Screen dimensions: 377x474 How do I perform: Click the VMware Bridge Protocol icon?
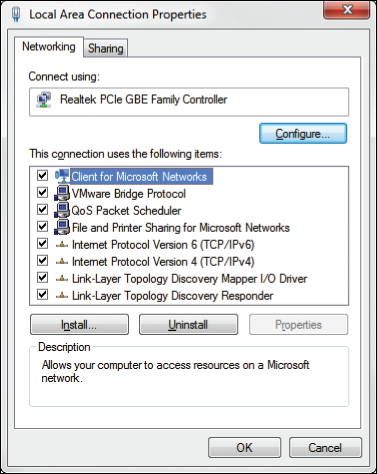pyautogui.click(x=62, y=193)
